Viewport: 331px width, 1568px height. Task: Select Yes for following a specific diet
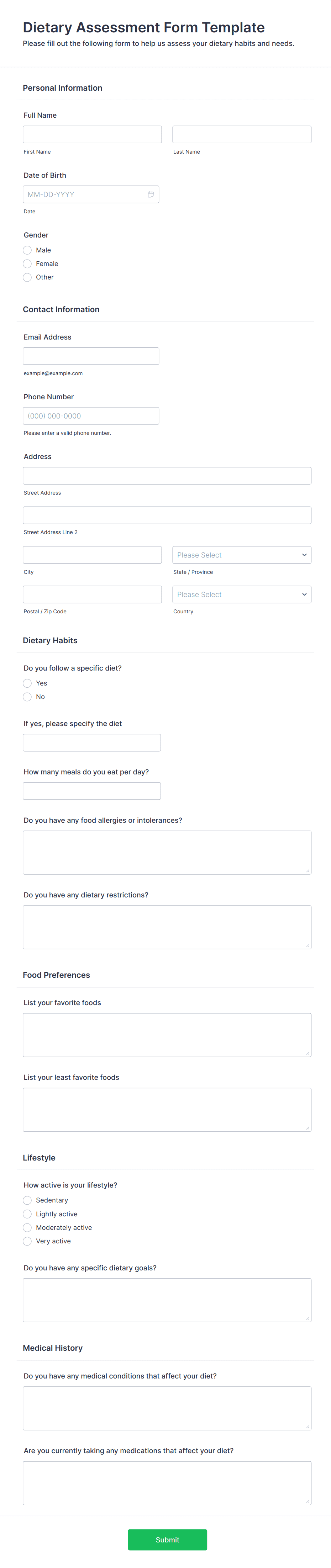click(27, 683)
